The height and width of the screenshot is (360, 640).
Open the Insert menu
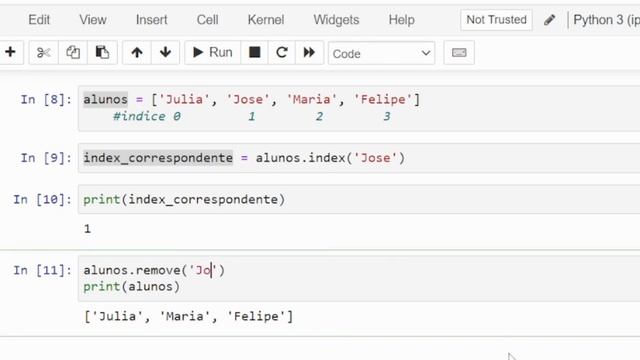coord(151,20)
